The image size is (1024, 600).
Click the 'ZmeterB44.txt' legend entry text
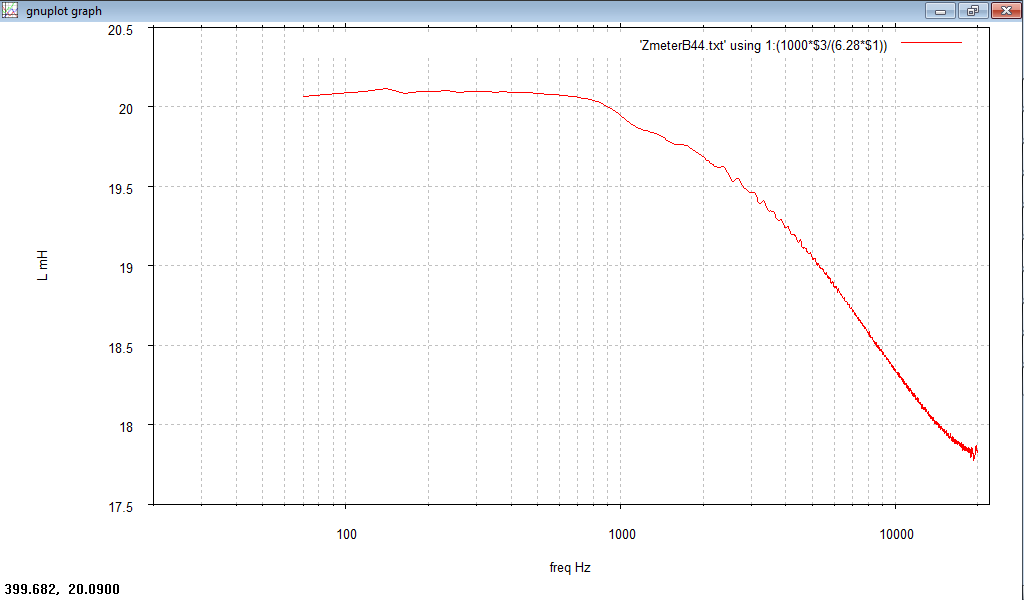pos(763,46)
